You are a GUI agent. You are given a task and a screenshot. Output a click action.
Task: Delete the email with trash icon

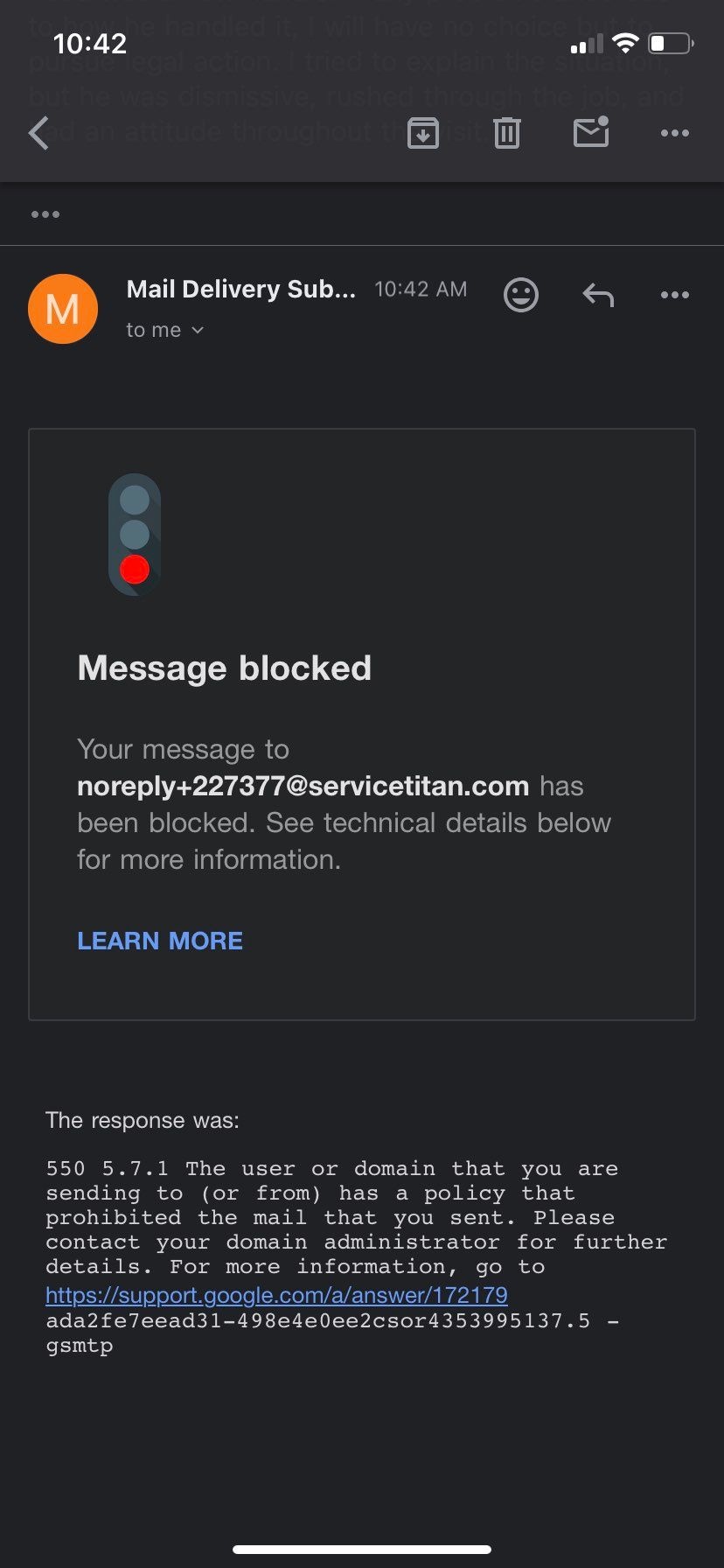507,133
